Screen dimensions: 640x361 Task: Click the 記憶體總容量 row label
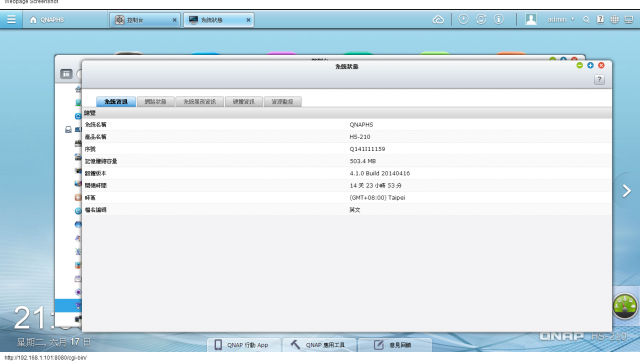pos(101,161)
